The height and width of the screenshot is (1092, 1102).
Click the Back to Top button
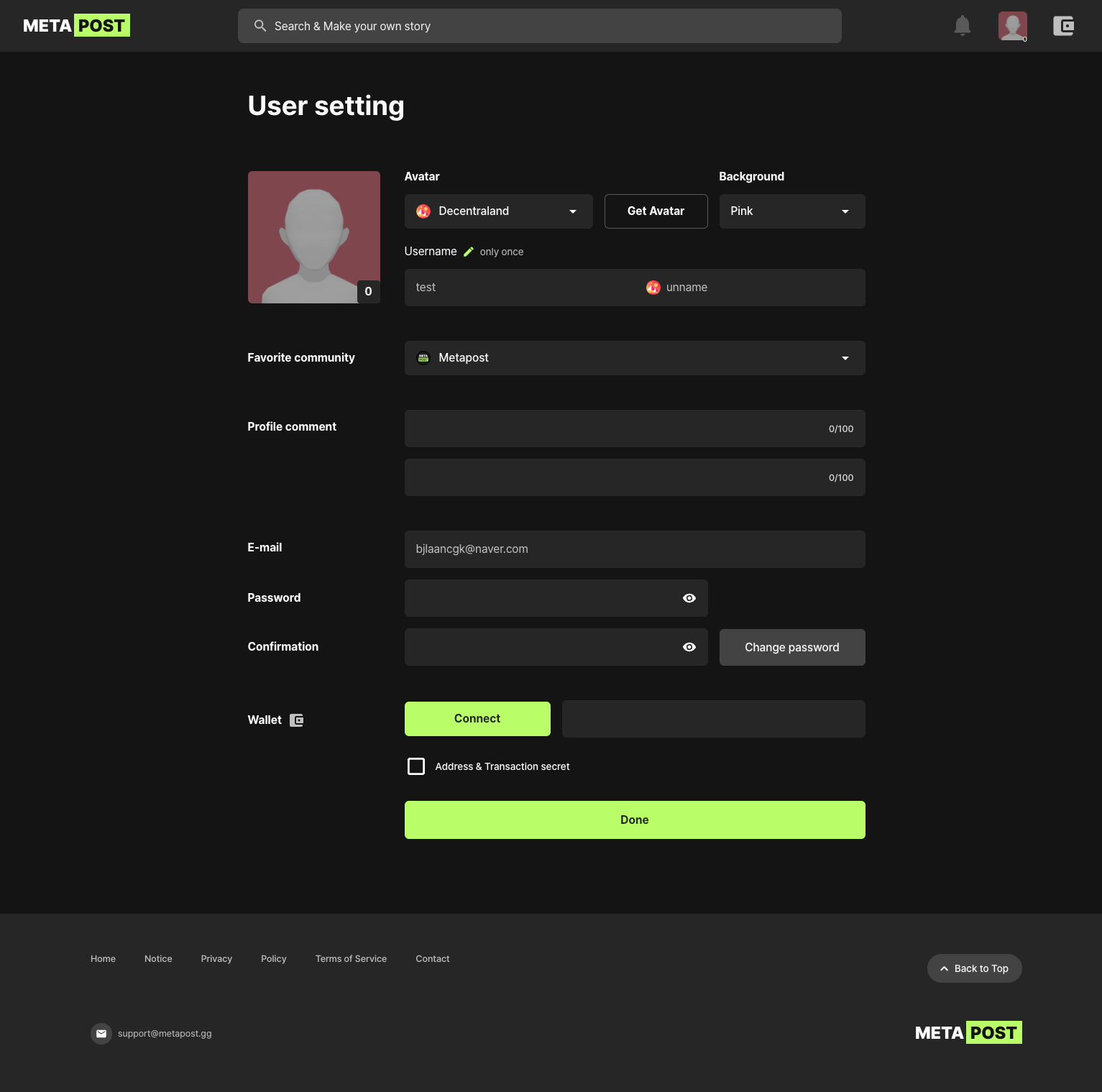(974, 968)
